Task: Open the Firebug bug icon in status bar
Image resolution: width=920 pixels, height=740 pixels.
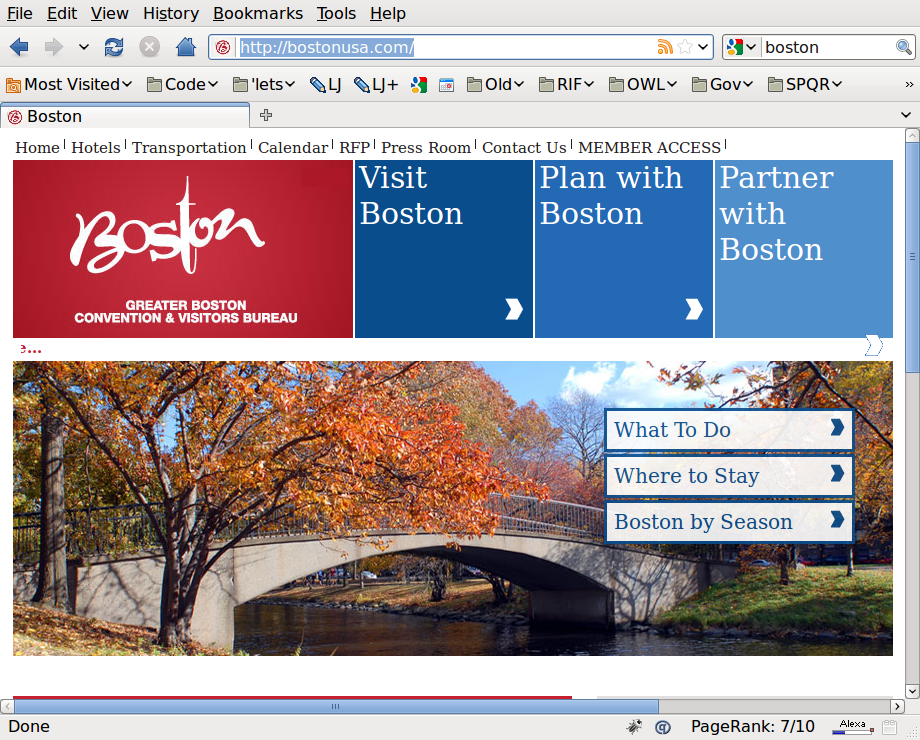Action: click(x=634, y=727)
